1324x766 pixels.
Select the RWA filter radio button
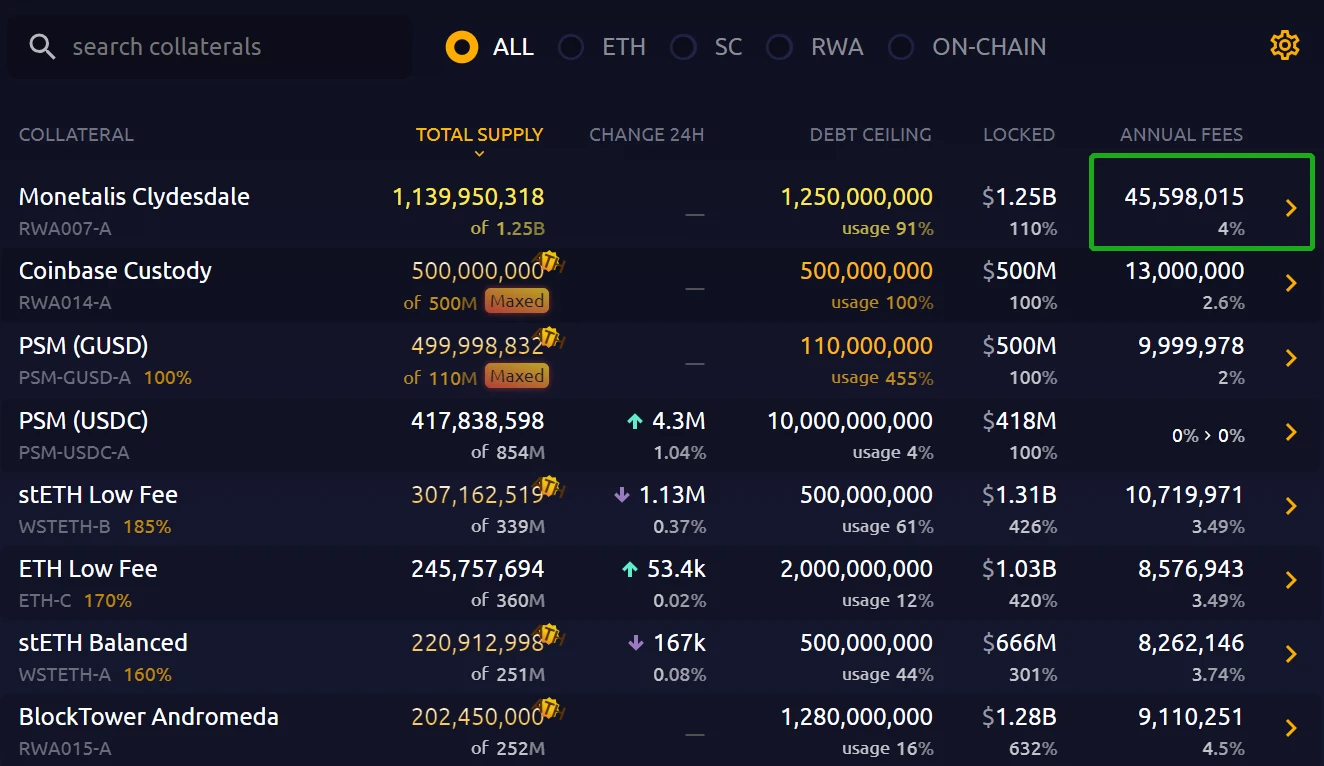tap(779, 47)
